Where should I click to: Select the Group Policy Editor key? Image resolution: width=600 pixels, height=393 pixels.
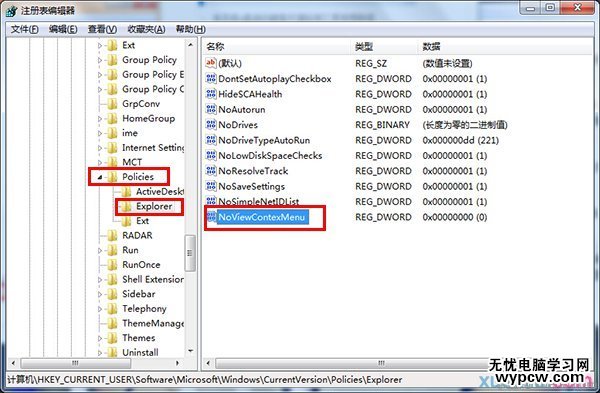pos(153,75)
